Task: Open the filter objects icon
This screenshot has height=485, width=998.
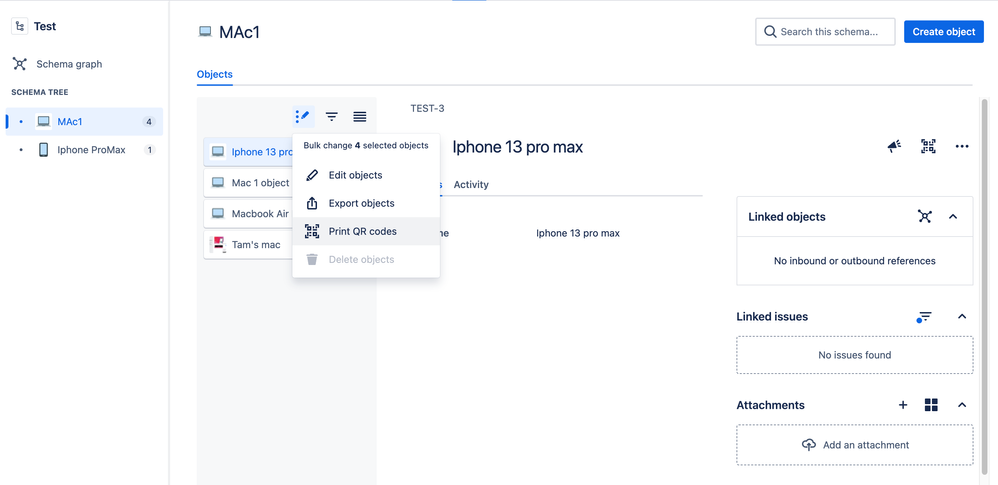Action: click(332, 116)
